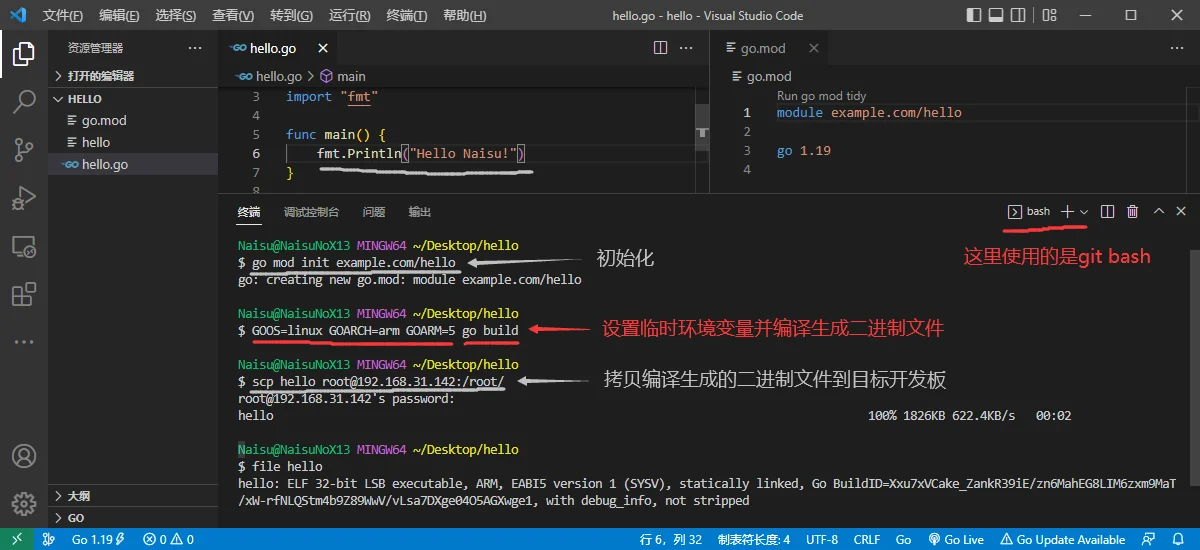Open the 选择(S) menu
The width and height of the screenshot is (1200, 550).
click(176, 16)
